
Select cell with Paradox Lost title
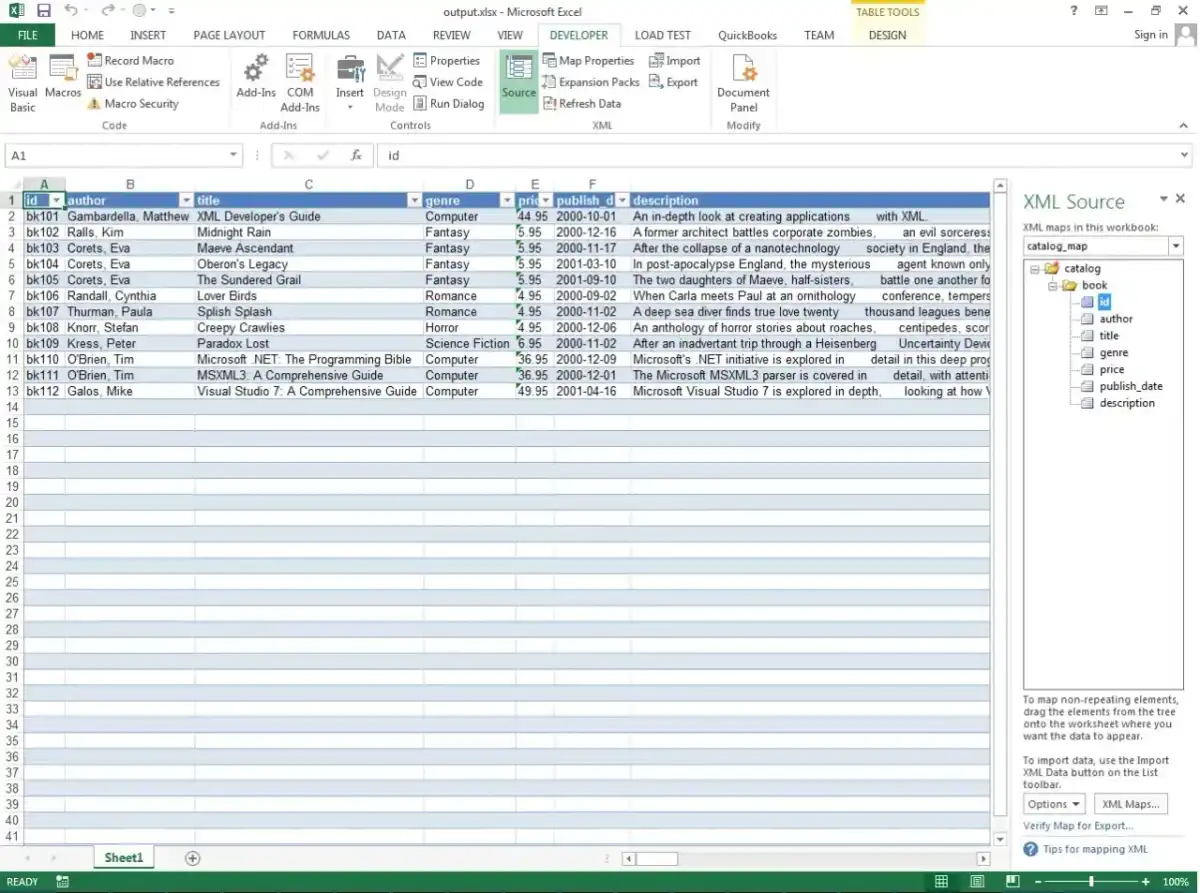pyautogui.click(x=309, y=344)
